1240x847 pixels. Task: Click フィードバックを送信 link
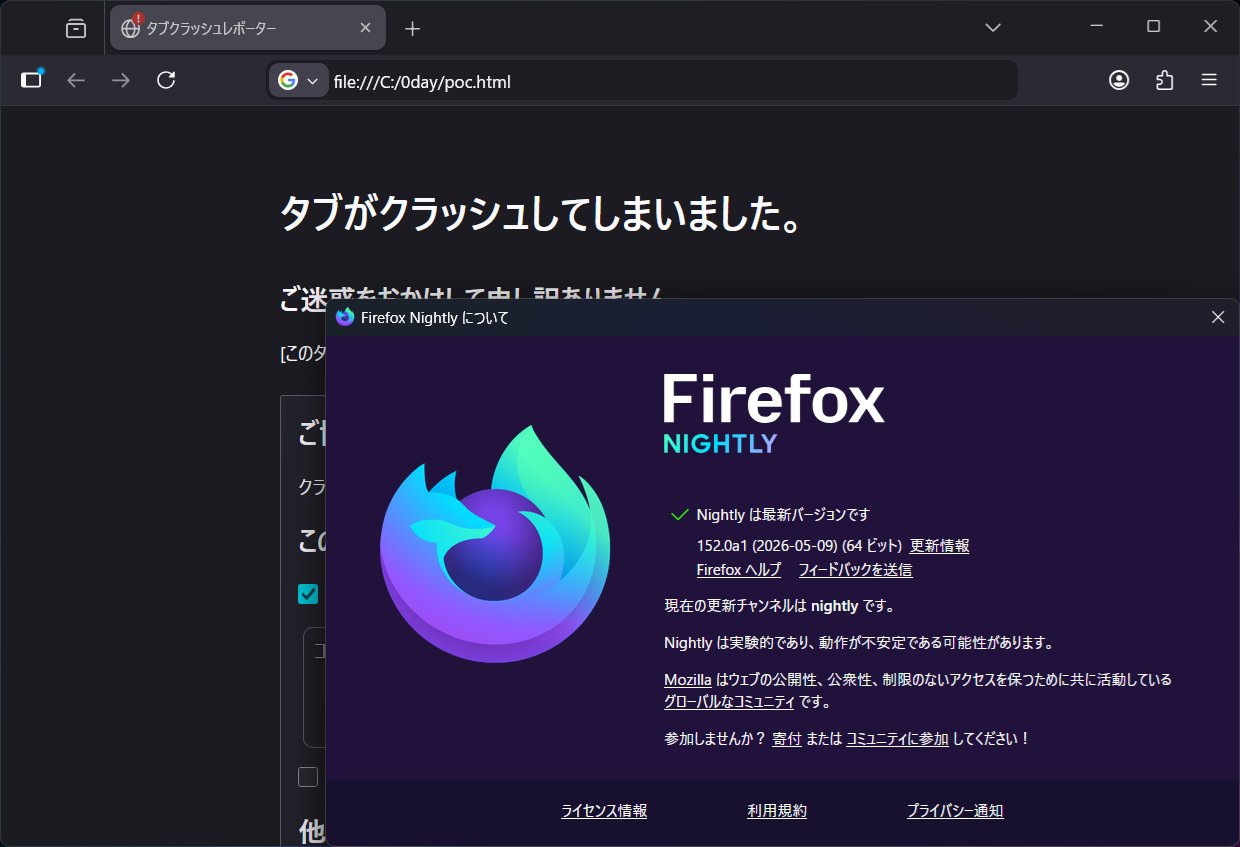(x=855, y=570)
